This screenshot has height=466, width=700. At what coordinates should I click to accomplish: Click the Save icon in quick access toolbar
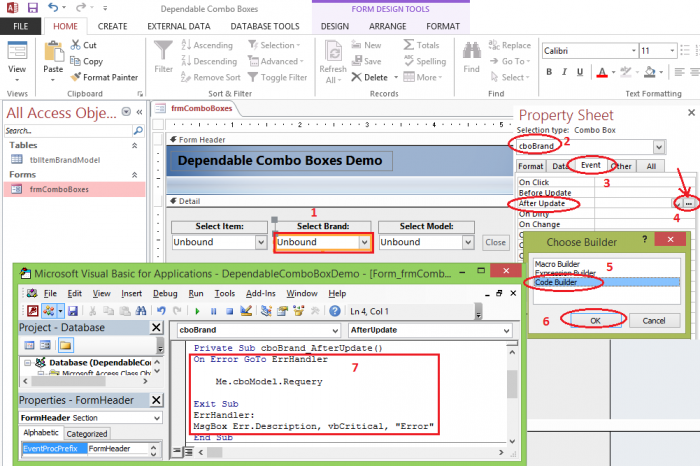pyautogui.click(x=33, y=8)
